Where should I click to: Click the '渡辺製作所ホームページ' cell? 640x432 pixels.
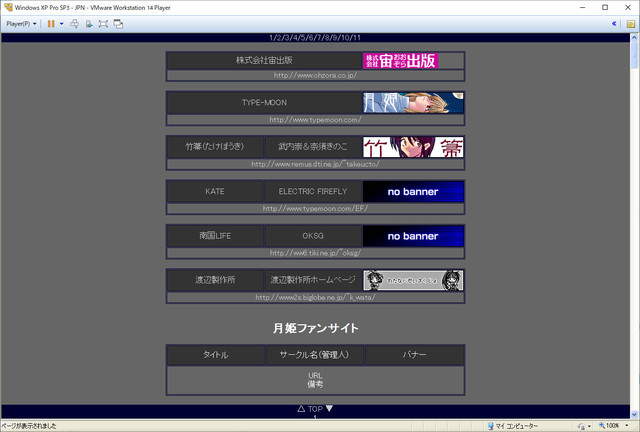coord(313,280)
